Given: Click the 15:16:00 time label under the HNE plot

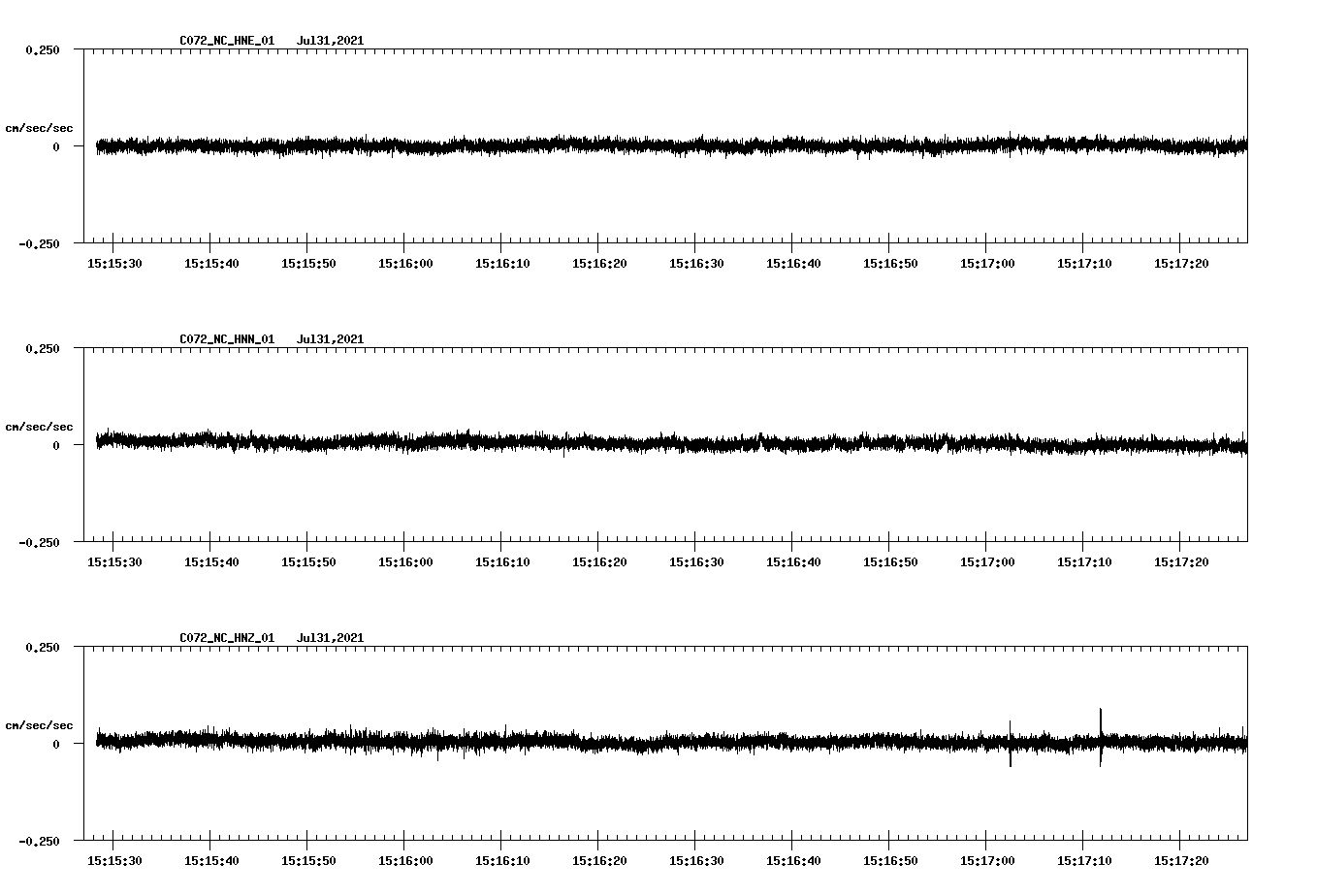Looking at the screenshot, I should pos(405,264).
